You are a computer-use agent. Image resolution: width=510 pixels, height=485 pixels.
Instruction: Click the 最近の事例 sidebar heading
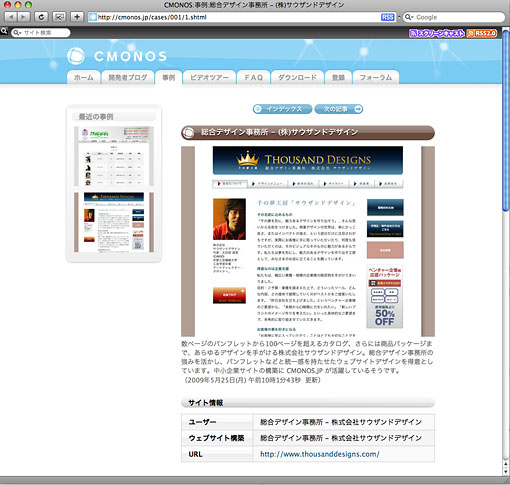click(114, 117)
